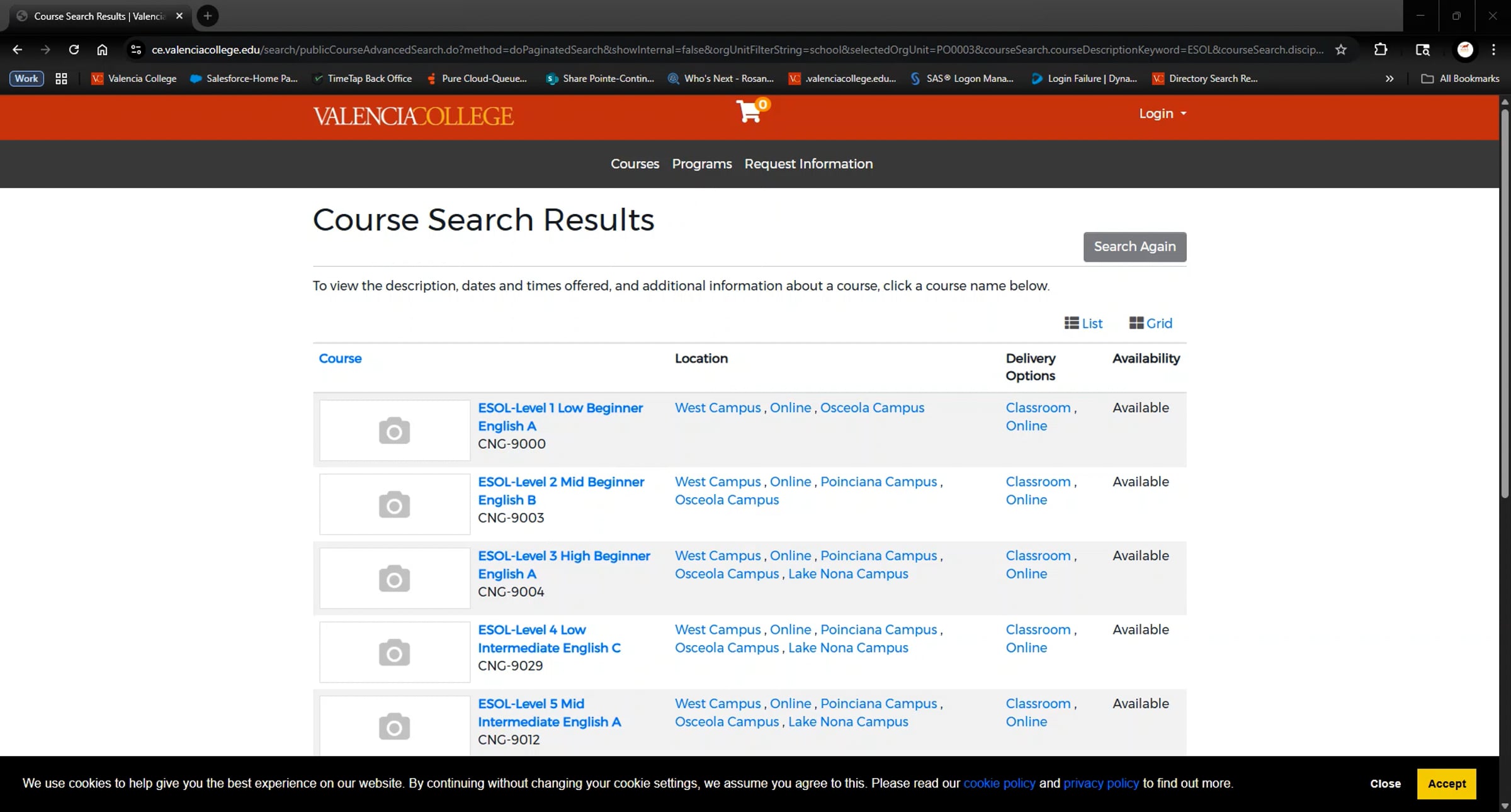Sort results by Course column header
This screenshot has height=812, width=1511.
pos(340,358)
